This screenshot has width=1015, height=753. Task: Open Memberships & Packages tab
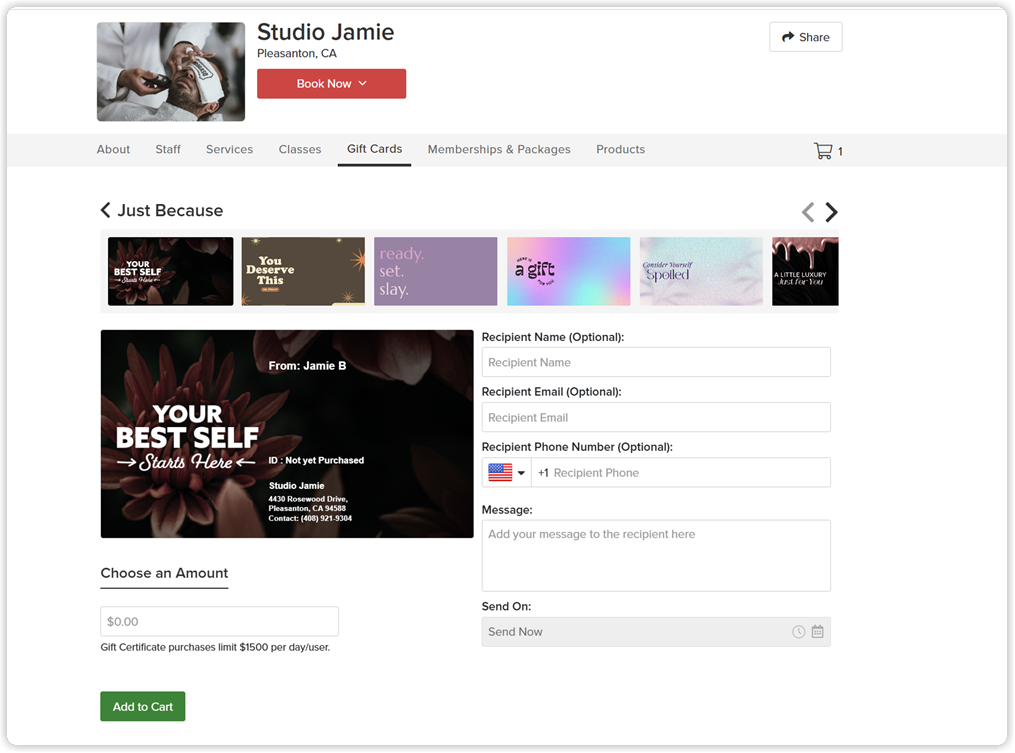(x=499, y=150)
